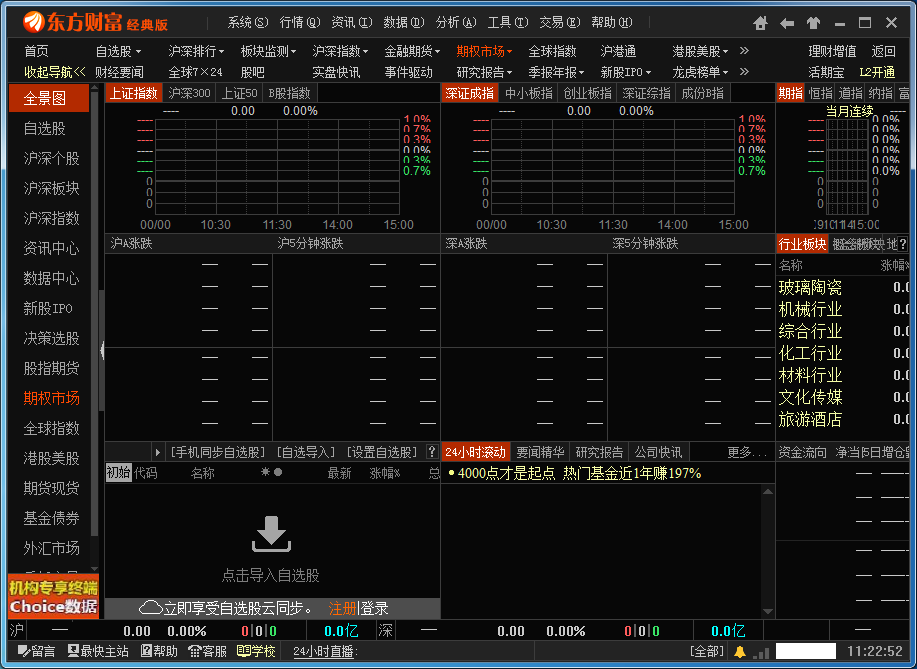This screenshot has height=669, width=917.
Task: Switch to the 创业板指 tab
Action: pos(587,93)
